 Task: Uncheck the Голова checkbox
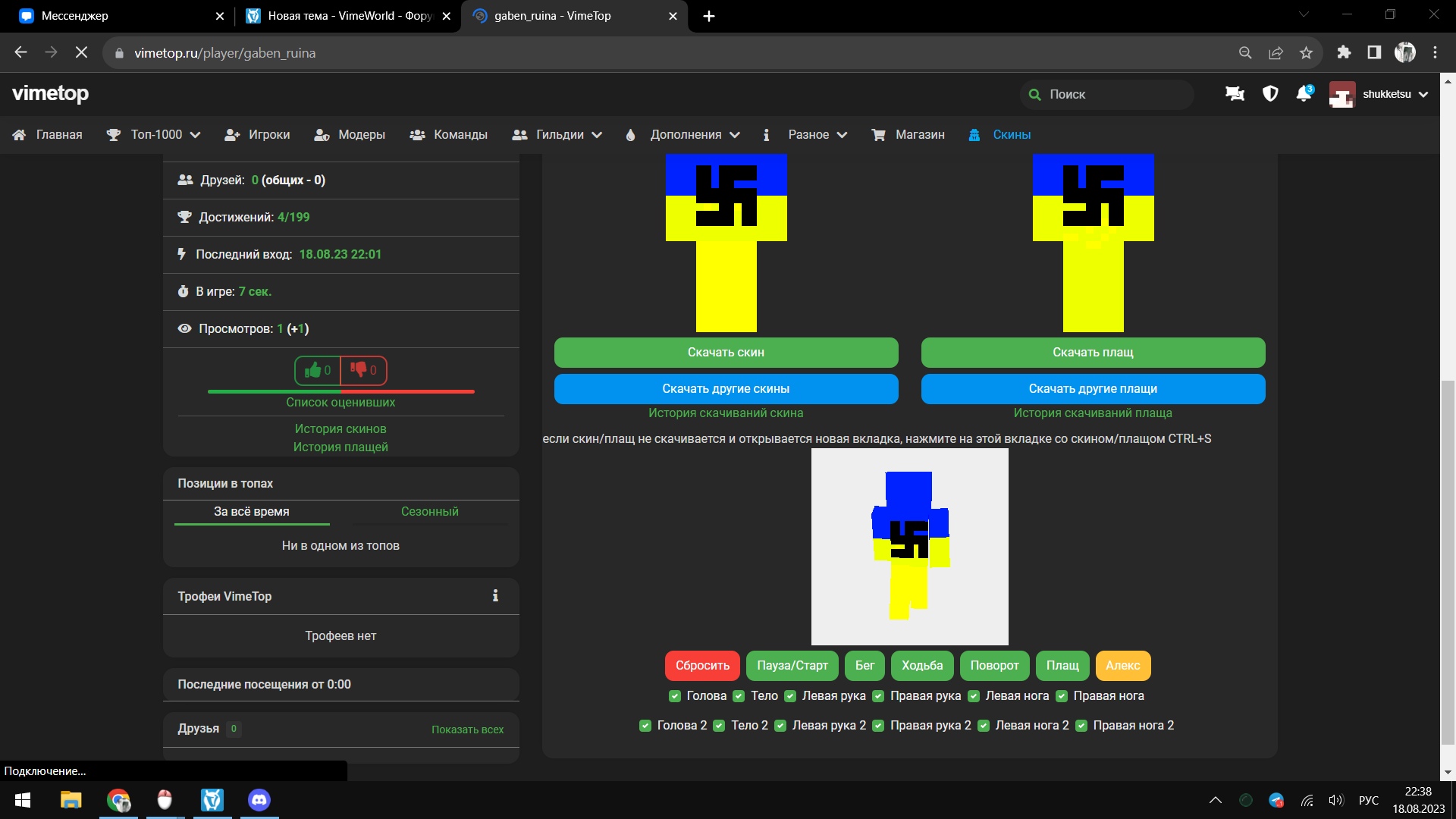[675, 696]
